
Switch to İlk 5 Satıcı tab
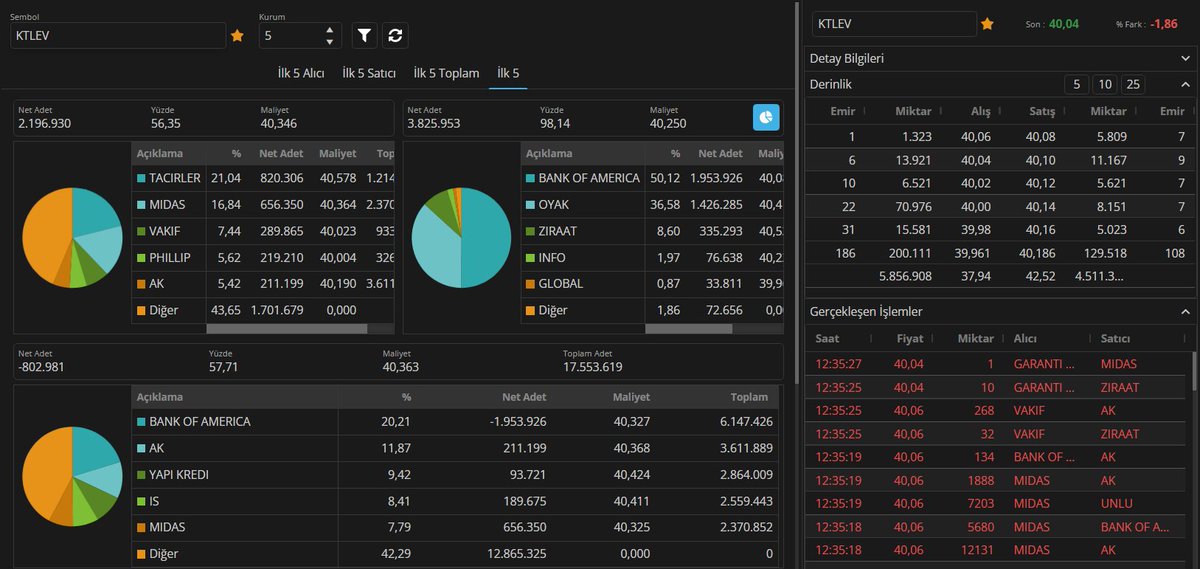pyautogui.click(x=369, y=73)
